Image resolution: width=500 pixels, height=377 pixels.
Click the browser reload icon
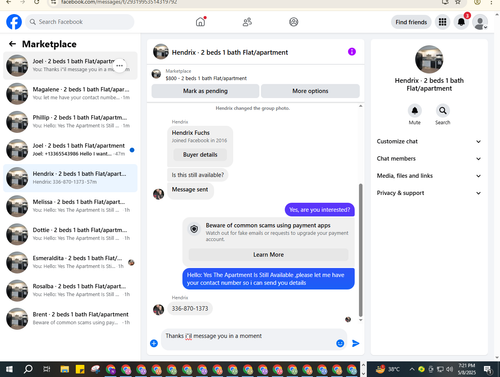(37, 2)
